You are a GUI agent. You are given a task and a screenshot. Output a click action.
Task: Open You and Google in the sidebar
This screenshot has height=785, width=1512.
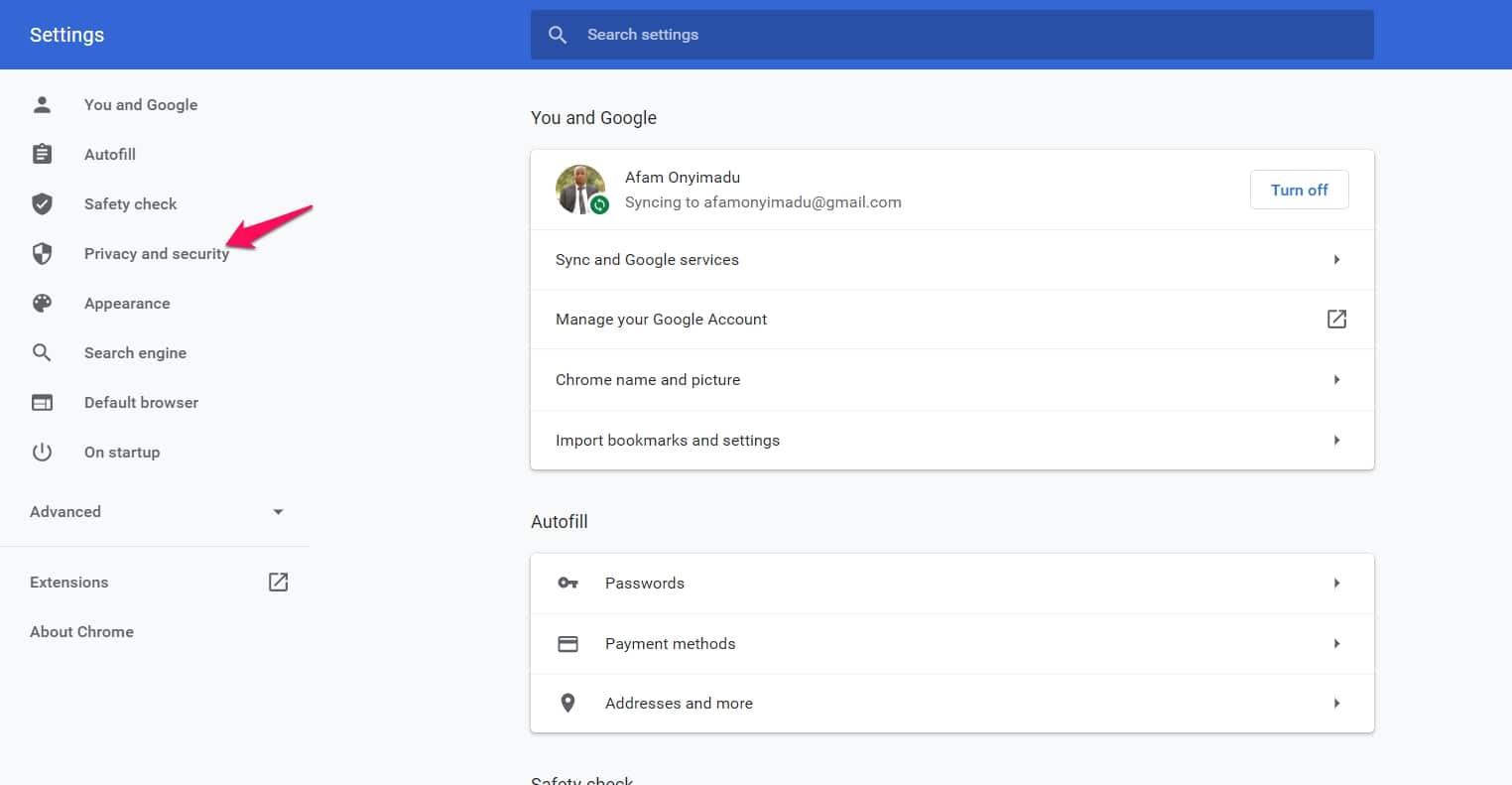141,104
